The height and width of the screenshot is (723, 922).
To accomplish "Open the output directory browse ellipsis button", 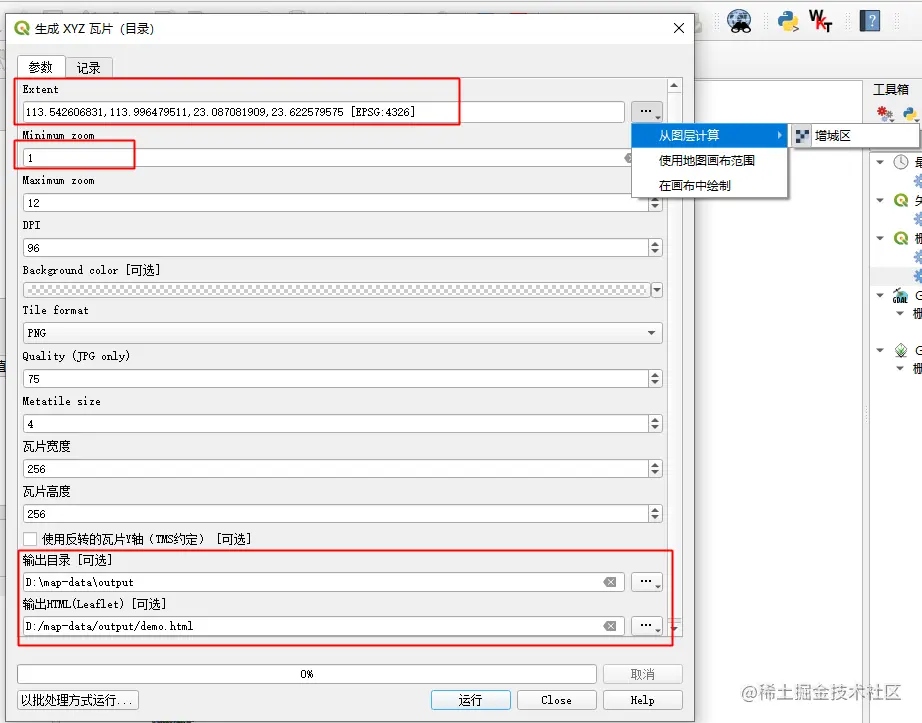I will tap(647, 582).
